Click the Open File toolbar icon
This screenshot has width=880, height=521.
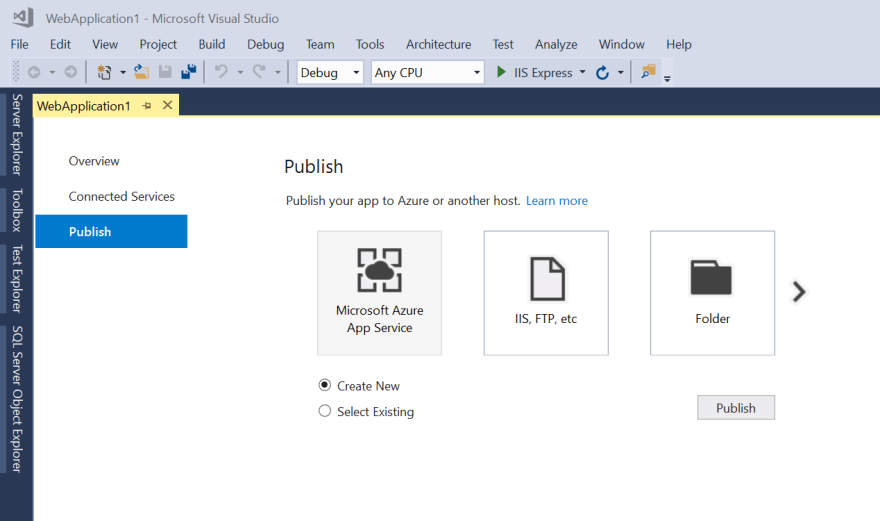tap(141, 72)
